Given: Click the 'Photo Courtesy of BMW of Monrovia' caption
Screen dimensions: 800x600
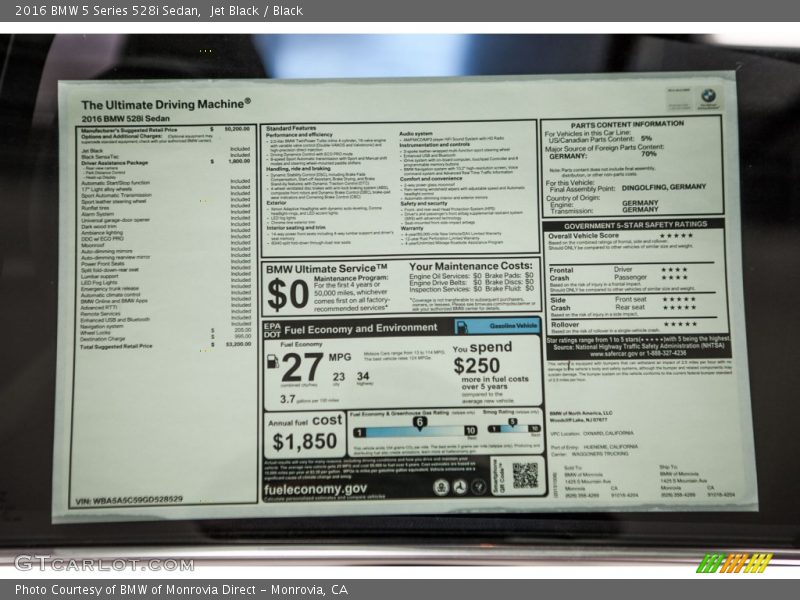Looking at the screenshot, I should tap(180, 590).
